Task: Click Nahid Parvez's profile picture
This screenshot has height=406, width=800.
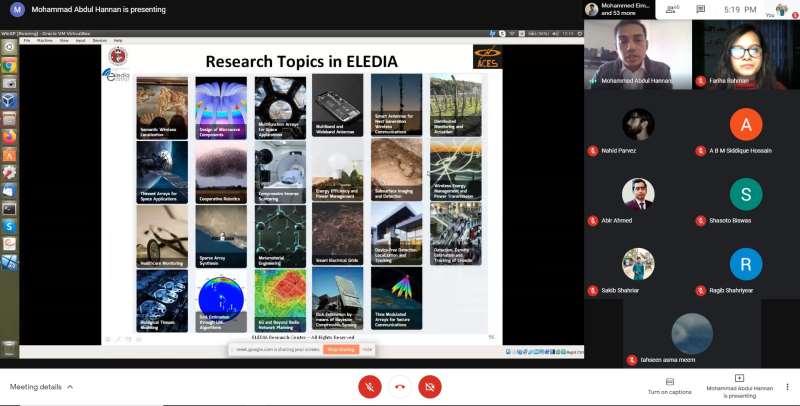Action: point(638,125)
